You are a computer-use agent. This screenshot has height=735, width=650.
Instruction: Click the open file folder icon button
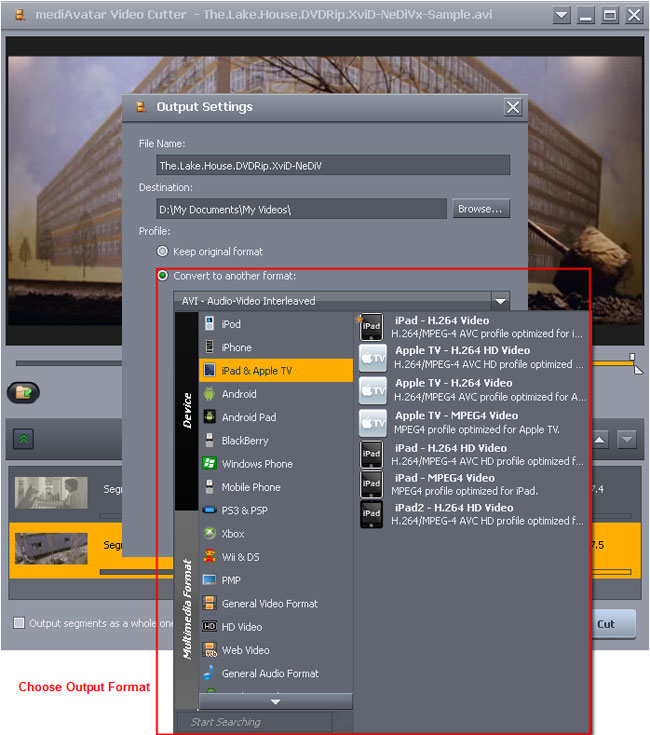[x=23, y=392]
